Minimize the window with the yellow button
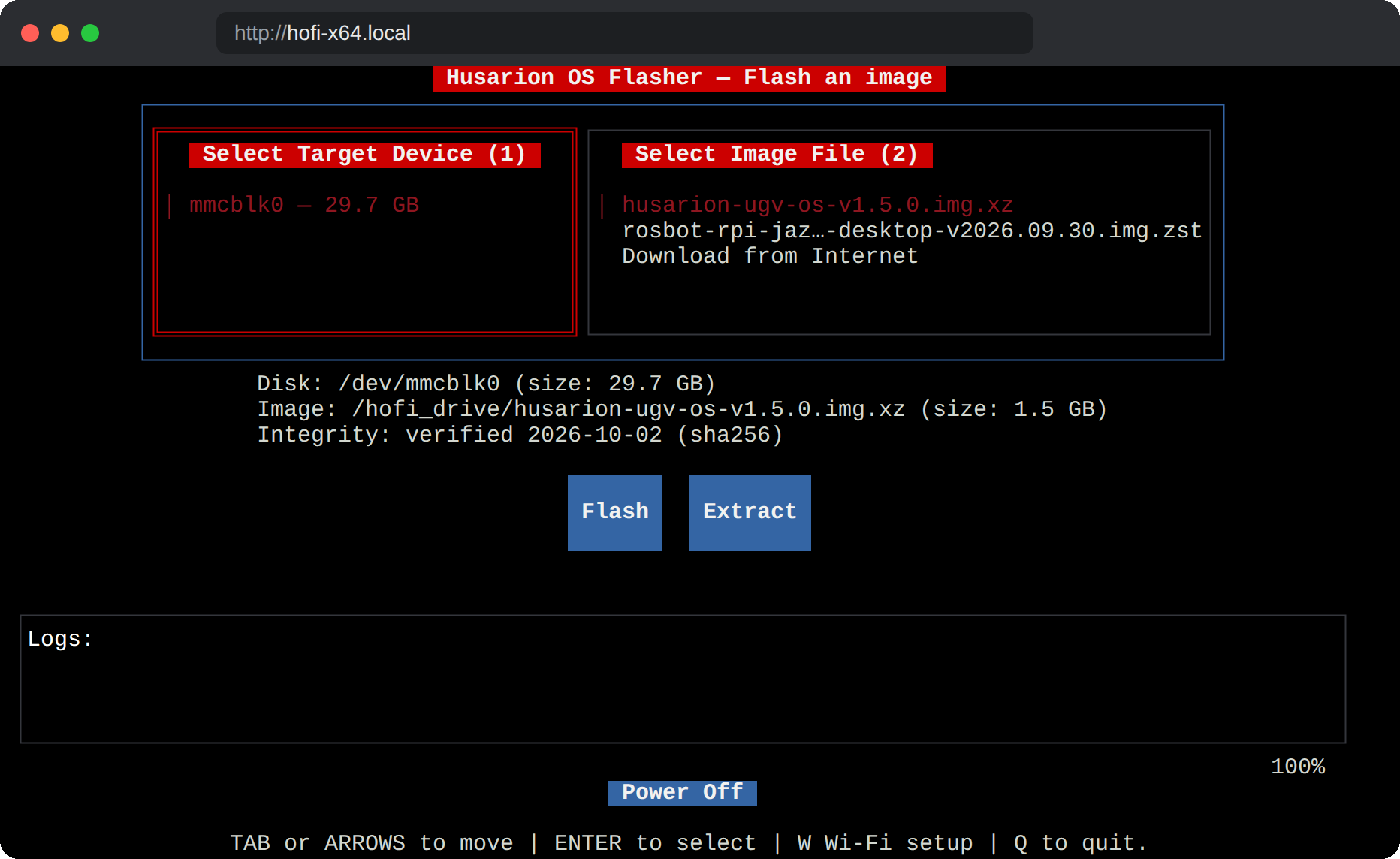Image resolution: width=1400 pixels, height=859 pixels. click(x=60, y=33)
